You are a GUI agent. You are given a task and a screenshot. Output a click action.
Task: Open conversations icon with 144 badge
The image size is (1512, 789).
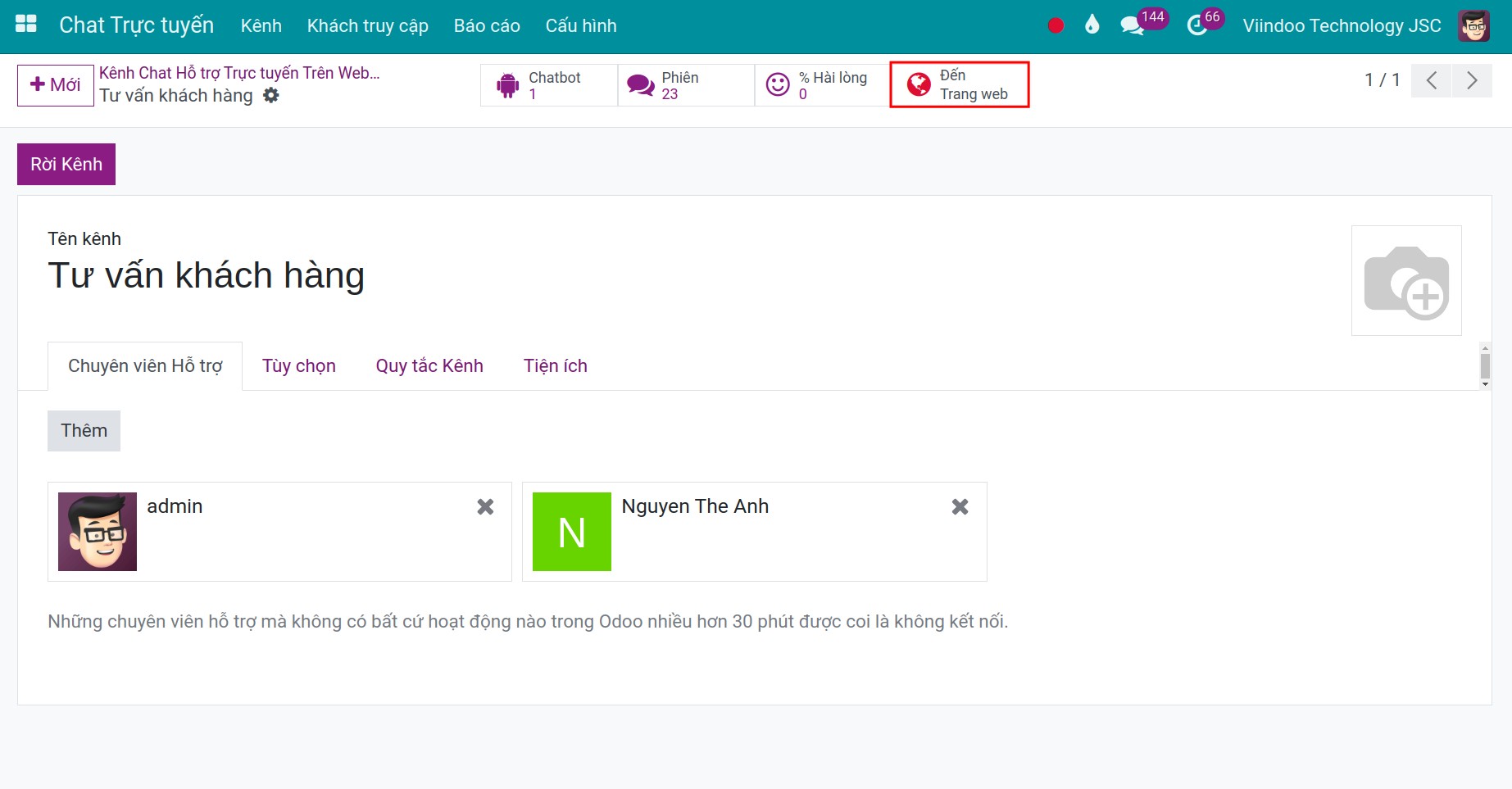[1133, 25]
